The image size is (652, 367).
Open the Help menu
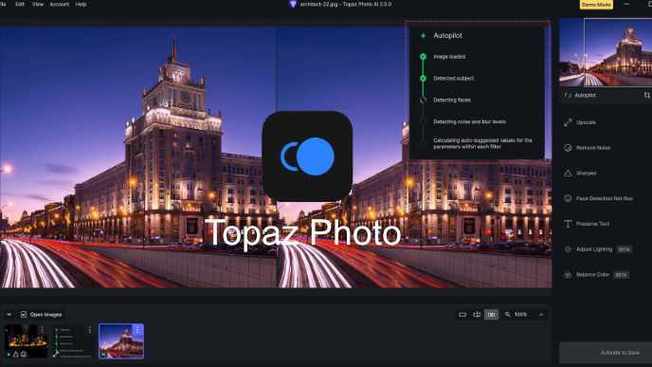point(81,4)
